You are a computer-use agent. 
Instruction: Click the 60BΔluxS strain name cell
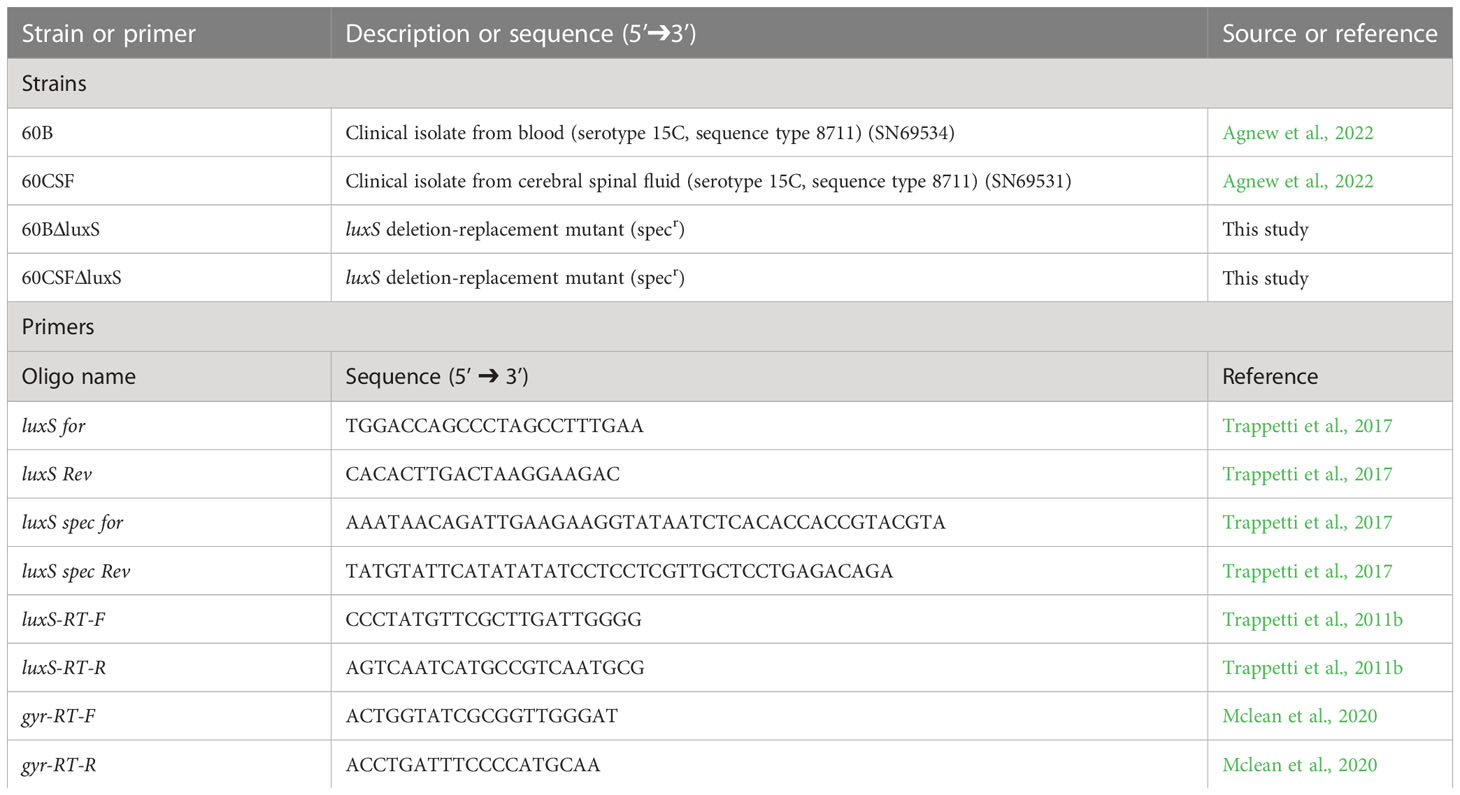point(169,230)
